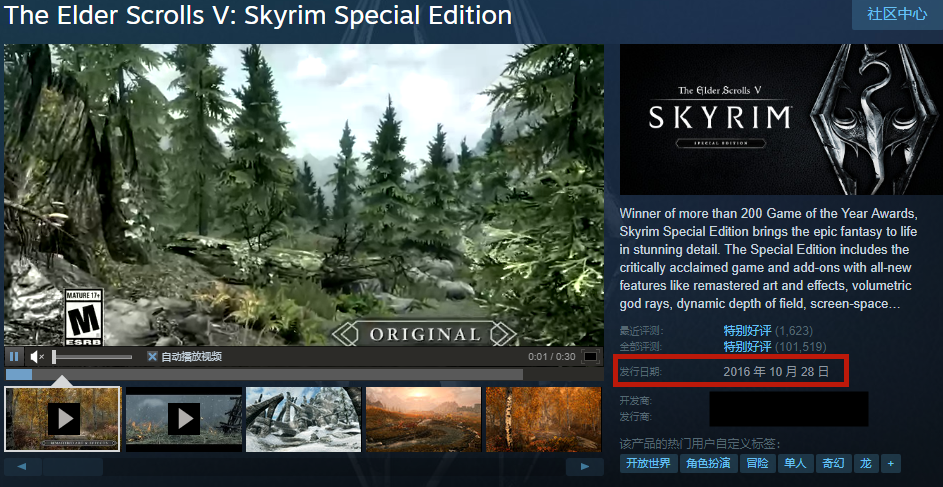Select the 角色扮演 tag
The width and height of the screenshot is (943, 487).
(x=708, y=464)
